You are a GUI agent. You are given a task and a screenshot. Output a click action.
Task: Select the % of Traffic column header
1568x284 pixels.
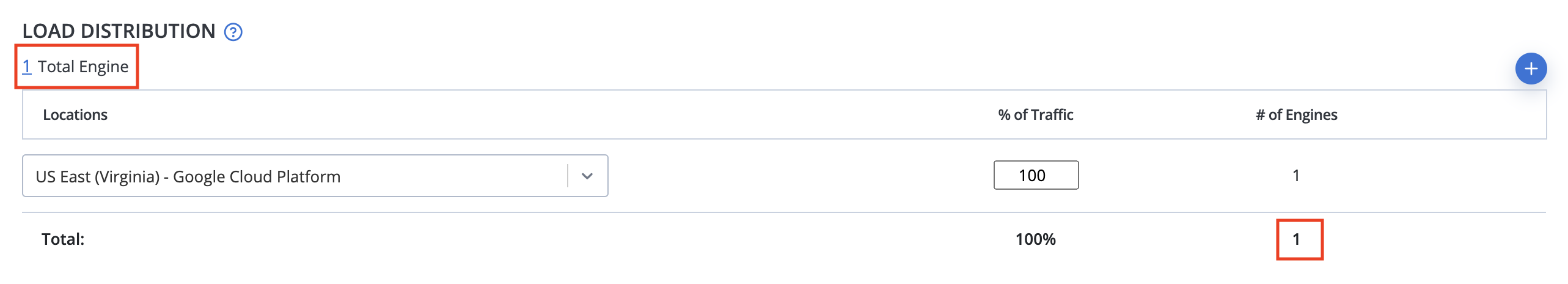click(x=1035, y=114)
